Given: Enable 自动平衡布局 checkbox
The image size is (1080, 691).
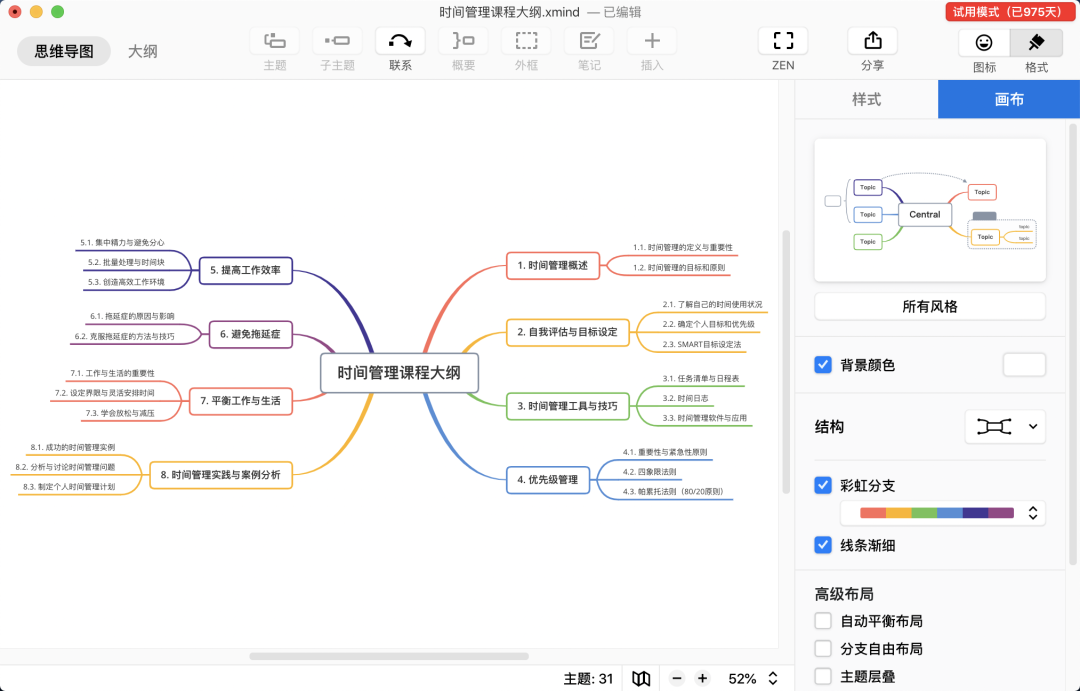Looking at the screenshot, I should 823,621.
